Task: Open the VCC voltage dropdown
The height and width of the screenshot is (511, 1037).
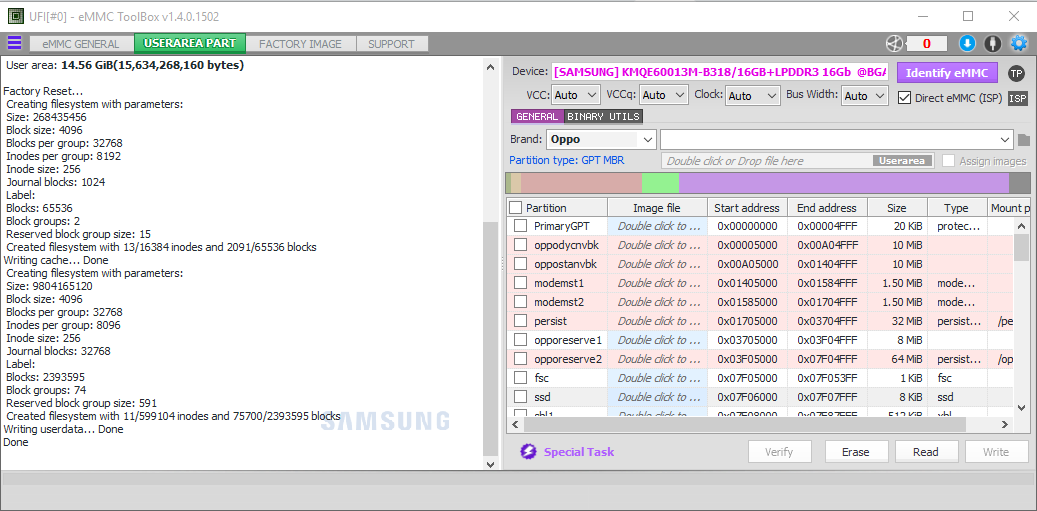Action: click(x=575, y=95)
